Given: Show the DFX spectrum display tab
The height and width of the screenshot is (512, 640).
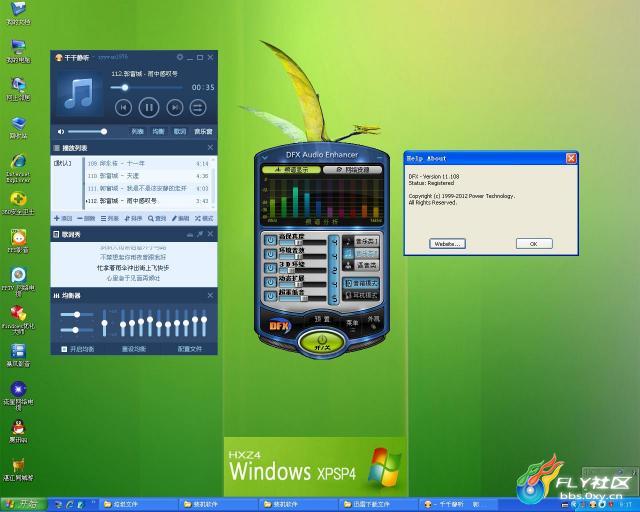Looking at the screenshot, I should (x=291, y=169).
